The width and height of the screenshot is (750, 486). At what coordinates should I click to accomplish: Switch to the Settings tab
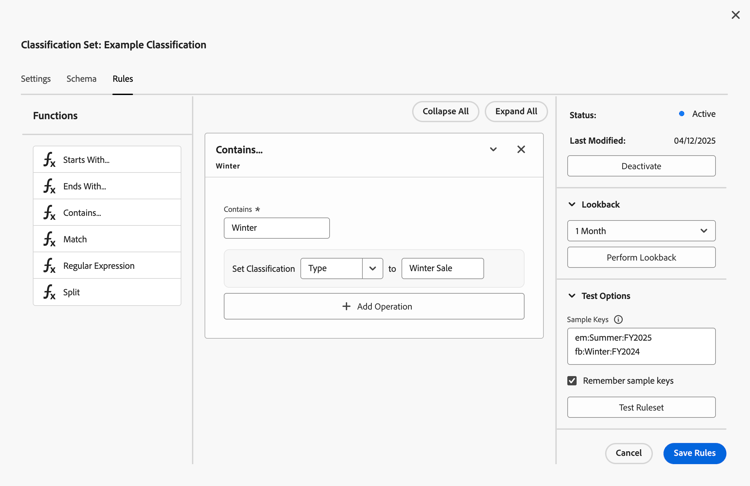[x=36, y=79]
